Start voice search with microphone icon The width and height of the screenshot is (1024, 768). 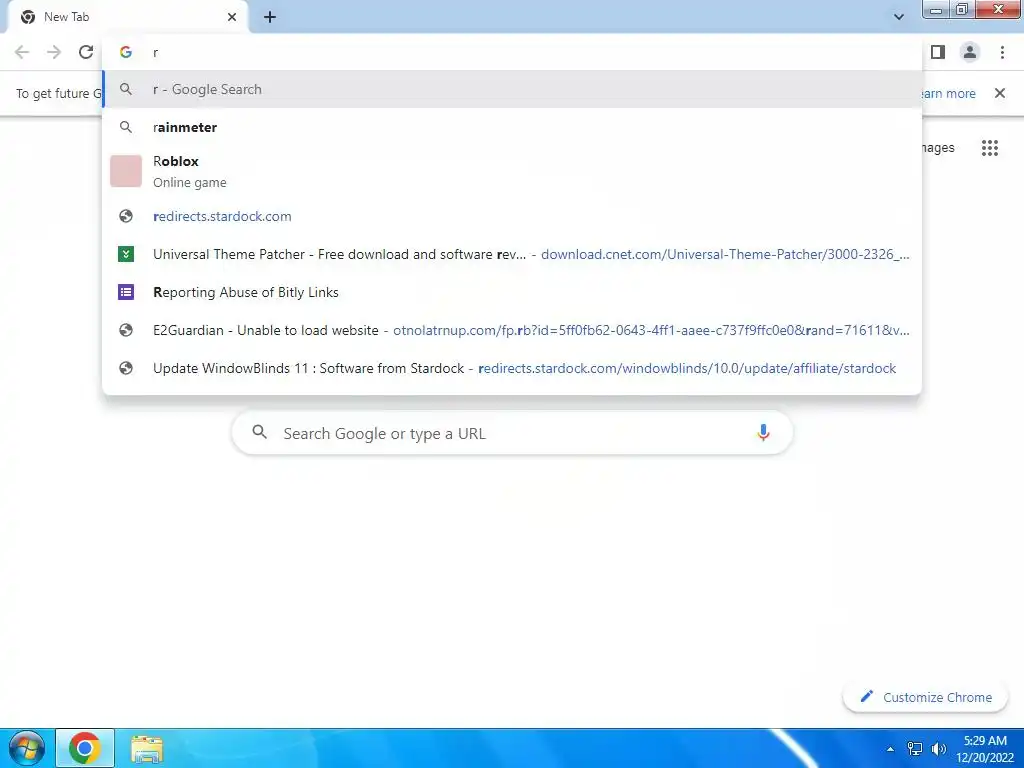pyautogui.click(x=763, y=432)
